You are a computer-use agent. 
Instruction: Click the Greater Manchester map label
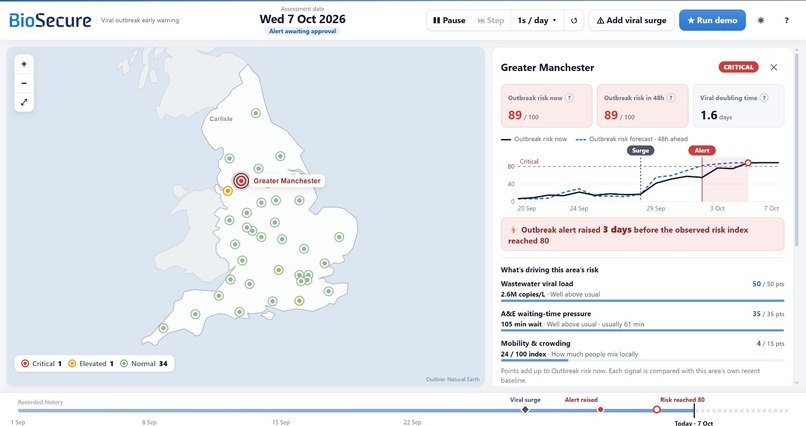287,181
